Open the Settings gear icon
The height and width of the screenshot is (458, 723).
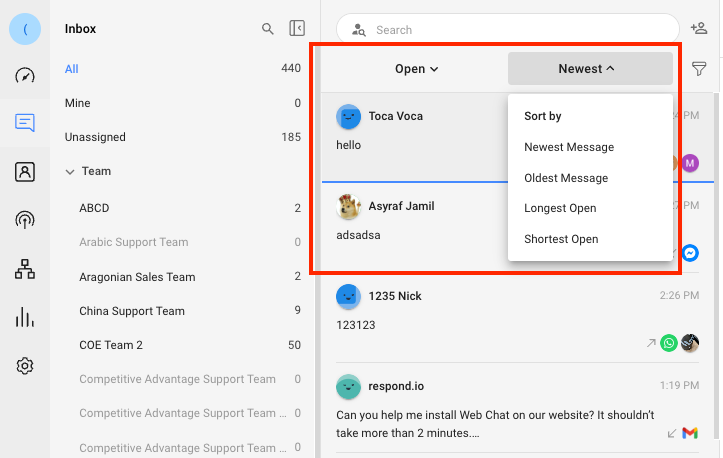tap(25, 366)
